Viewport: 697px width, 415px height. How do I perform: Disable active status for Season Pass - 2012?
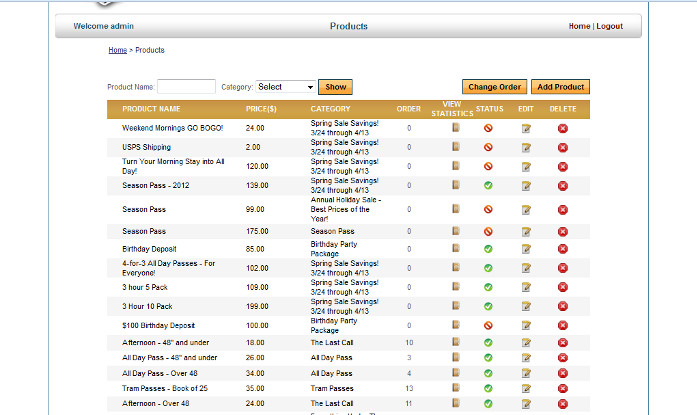(x=488, y=186)
